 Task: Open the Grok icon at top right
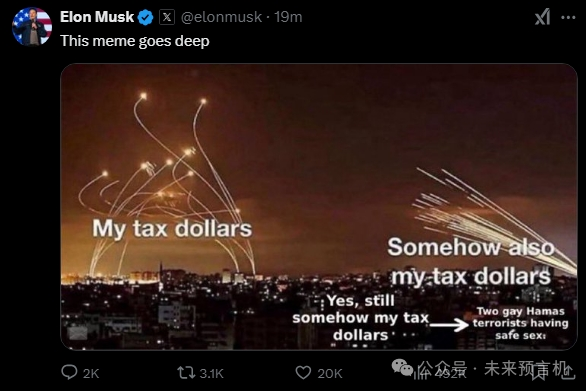542,17
